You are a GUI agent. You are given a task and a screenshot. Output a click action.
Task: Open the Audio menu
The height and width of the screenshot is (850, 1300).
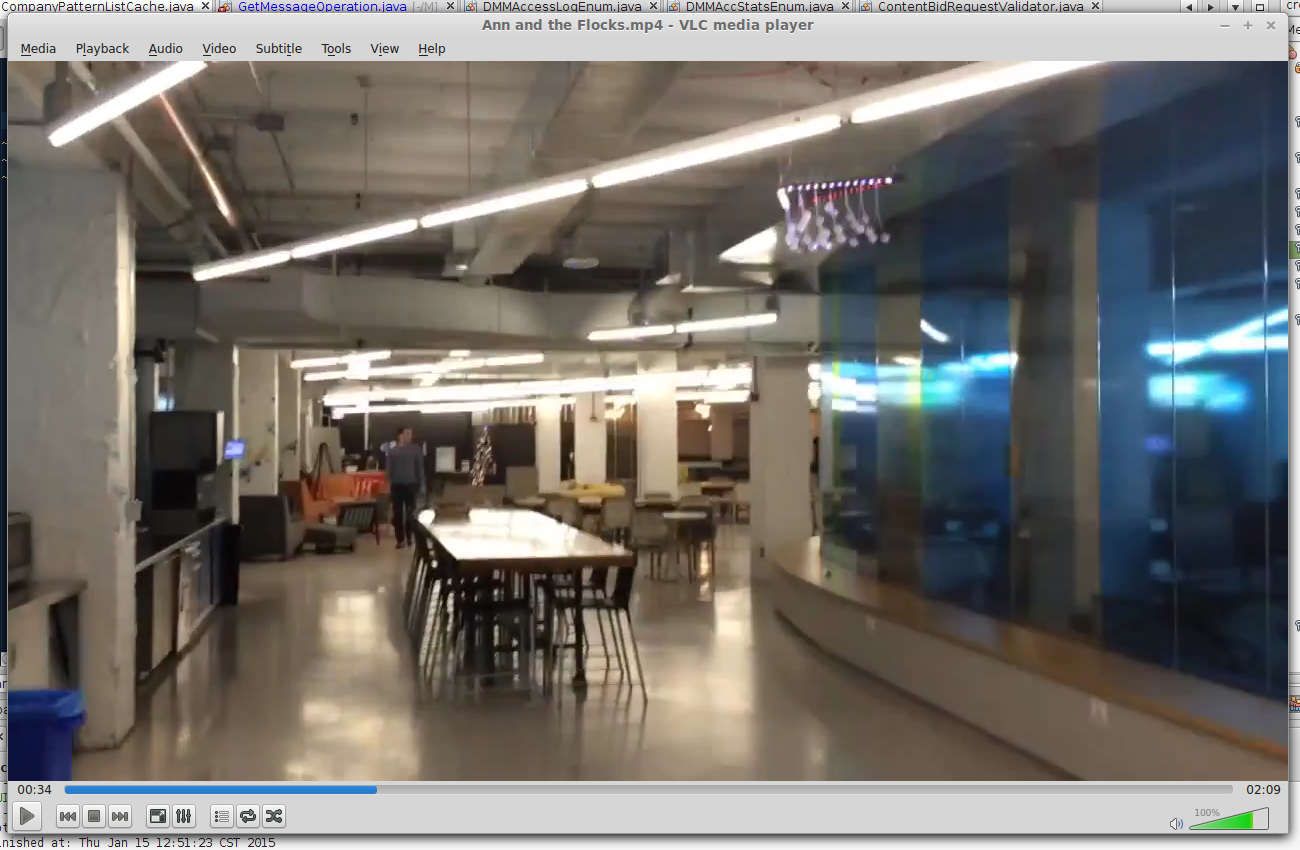click(165, 48)
